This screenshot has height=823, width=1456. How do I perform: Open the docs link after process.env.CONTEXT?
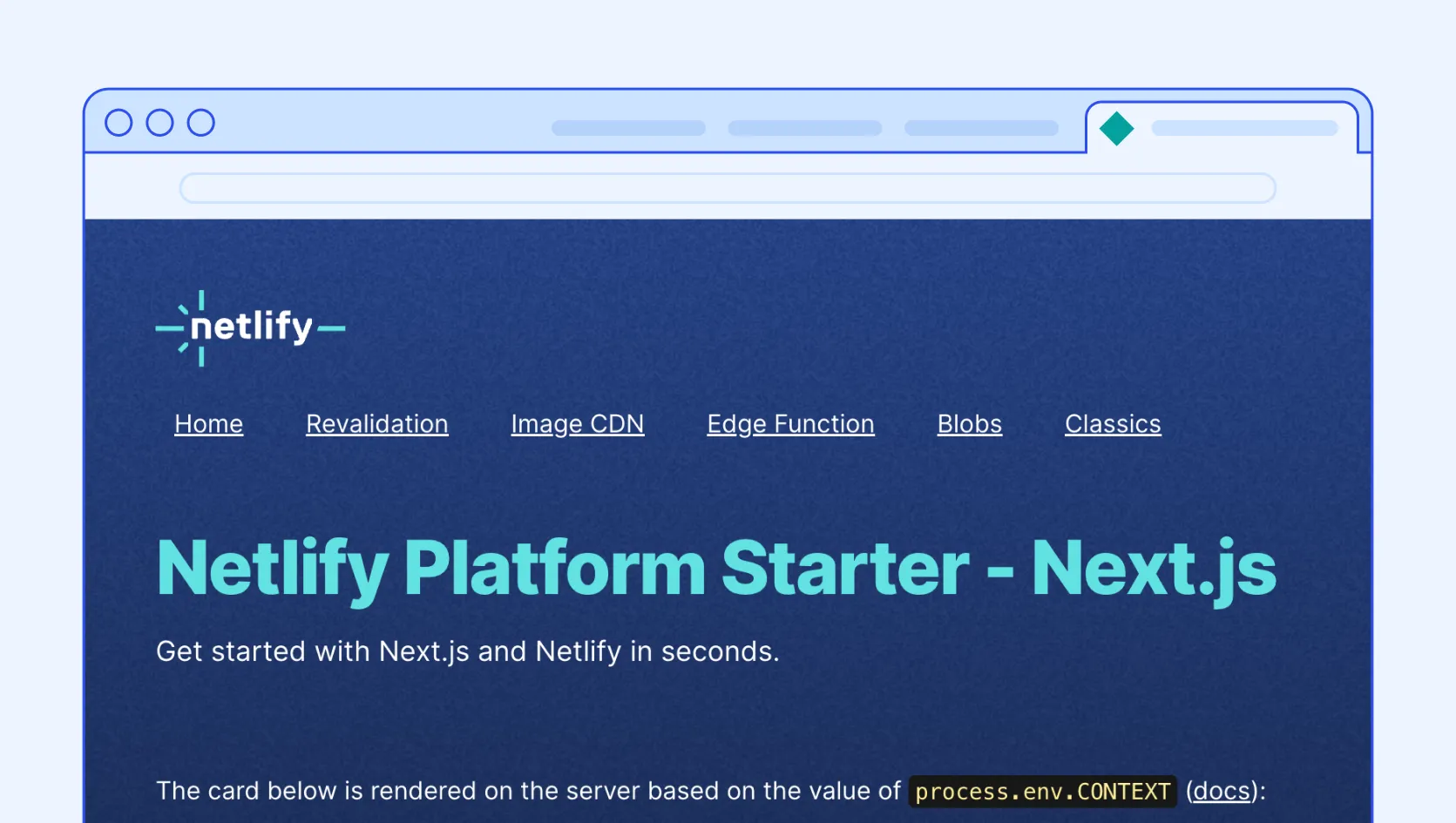click(1222, 791)
